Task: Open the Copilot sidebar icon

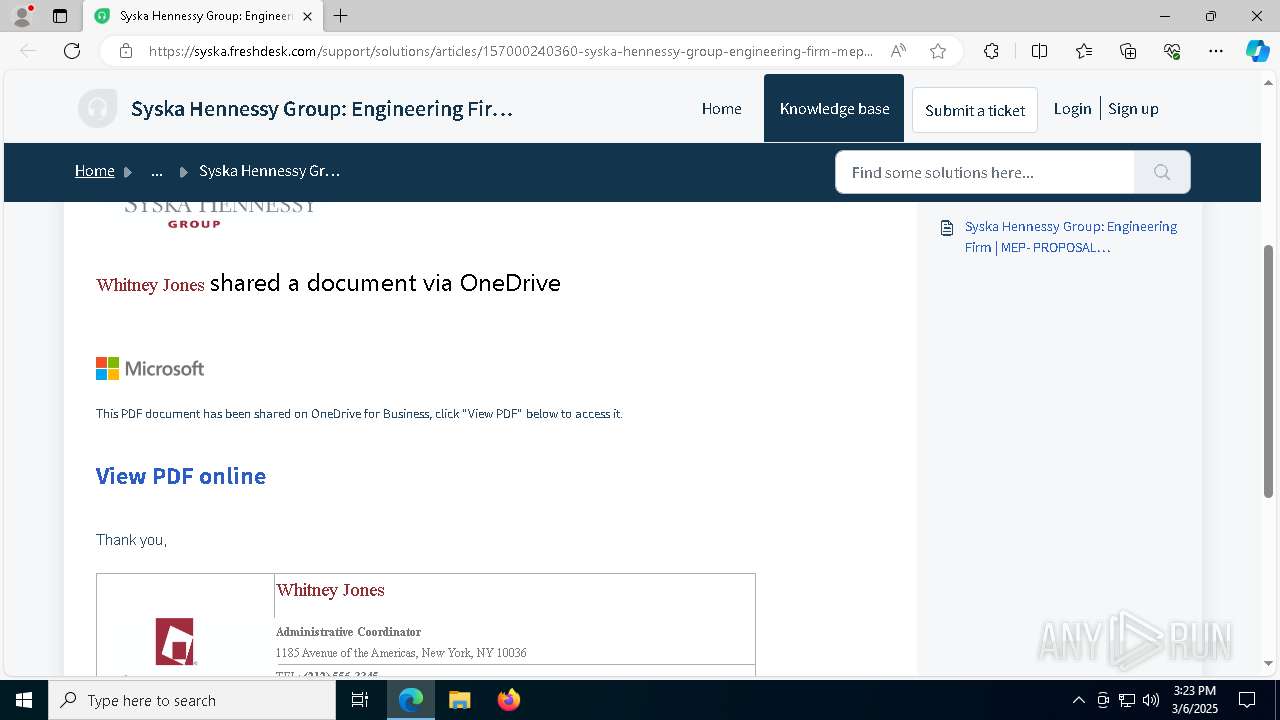Action: pos(1257,51)
